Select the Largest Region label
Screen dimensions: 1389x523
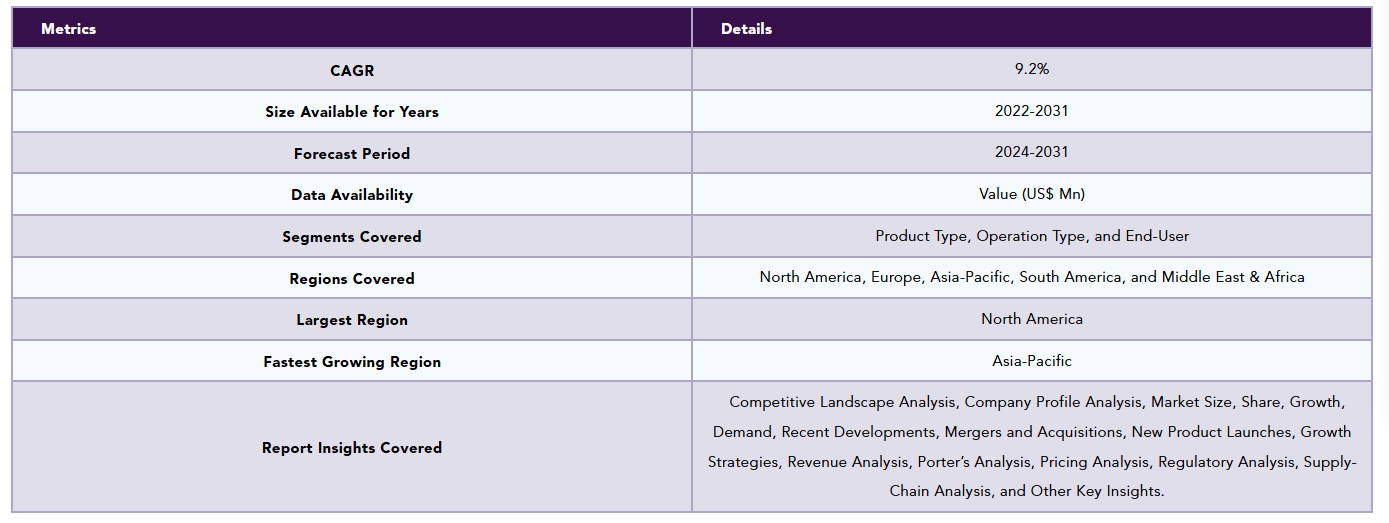(x=352, y=320)
